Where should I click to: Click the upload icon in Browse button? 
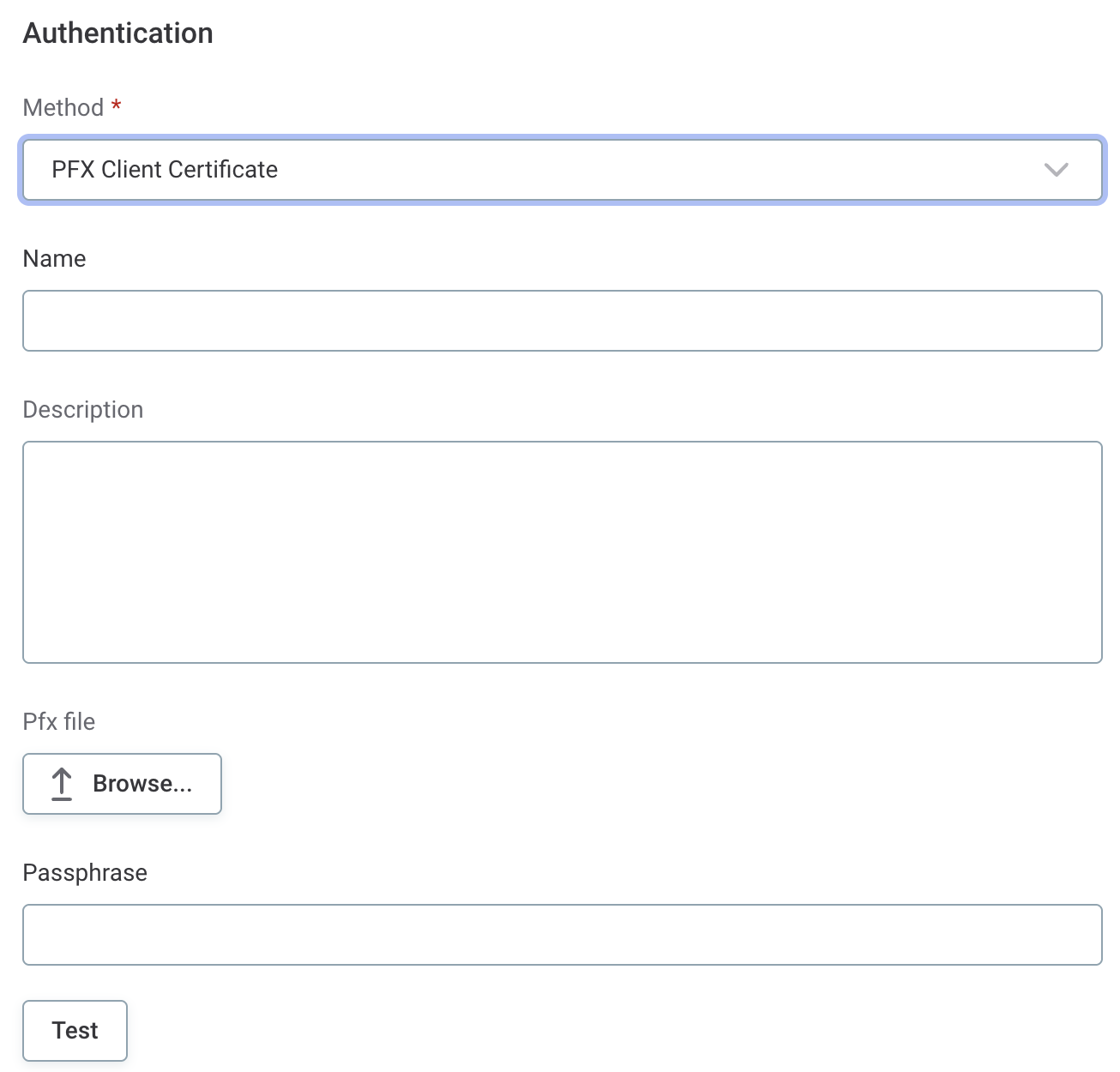coord(61,783)
